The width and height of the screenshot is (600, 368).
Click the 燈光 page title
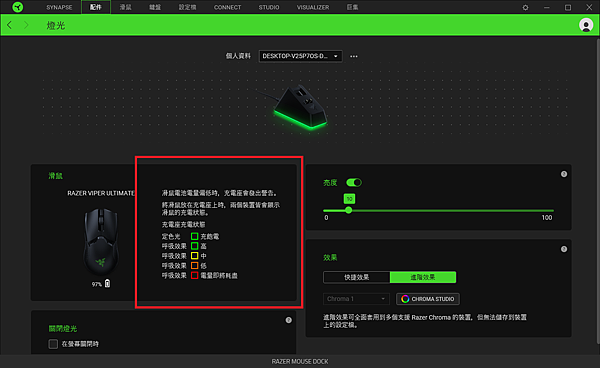pyautogui.click(x=56, y=26)
